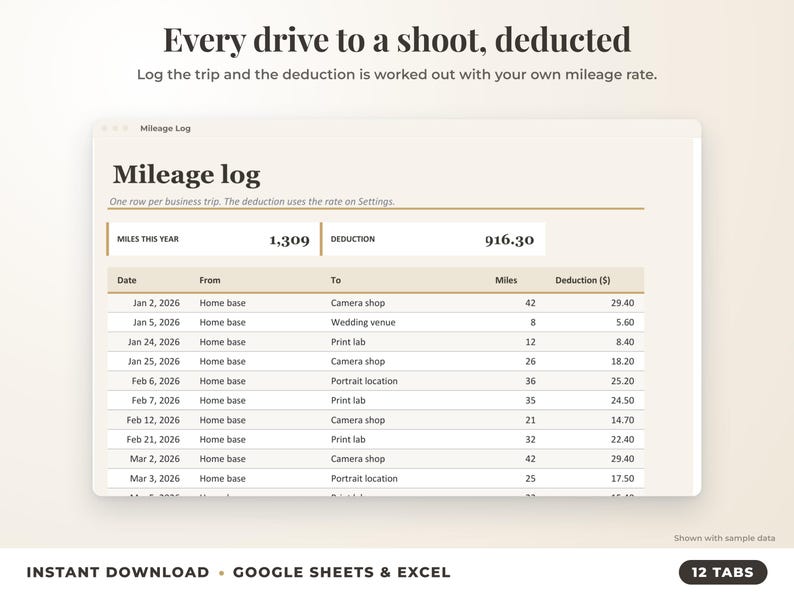794x596 pixels.
Task: Select the 25.20 deduction cell
Action: (x=622, y=381)
